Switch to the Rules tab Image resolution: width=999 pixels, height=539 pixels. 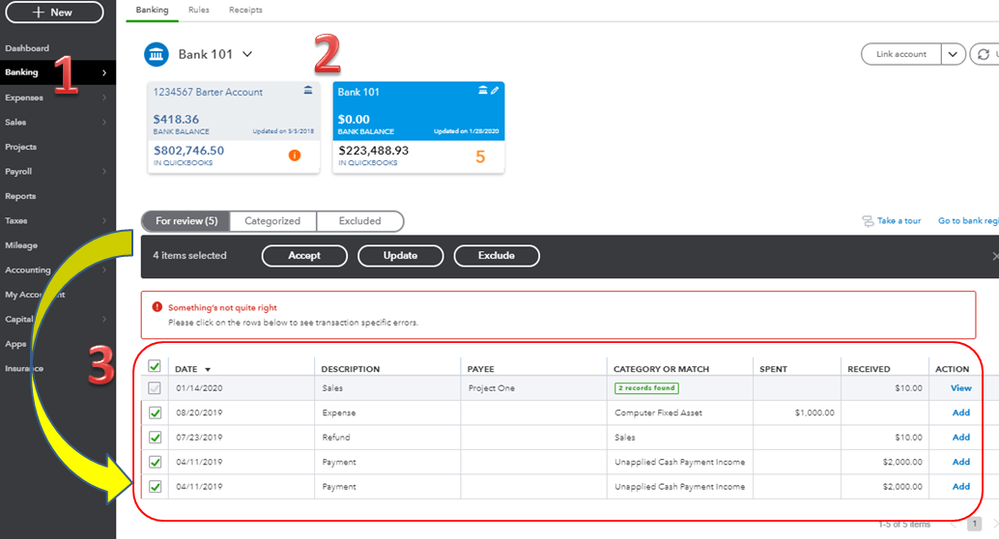[199, 10]
